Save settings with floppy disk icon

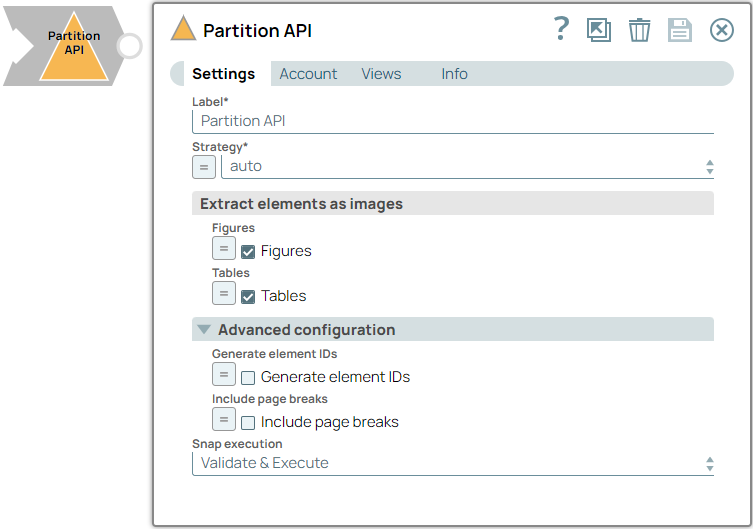pos(680,30)
